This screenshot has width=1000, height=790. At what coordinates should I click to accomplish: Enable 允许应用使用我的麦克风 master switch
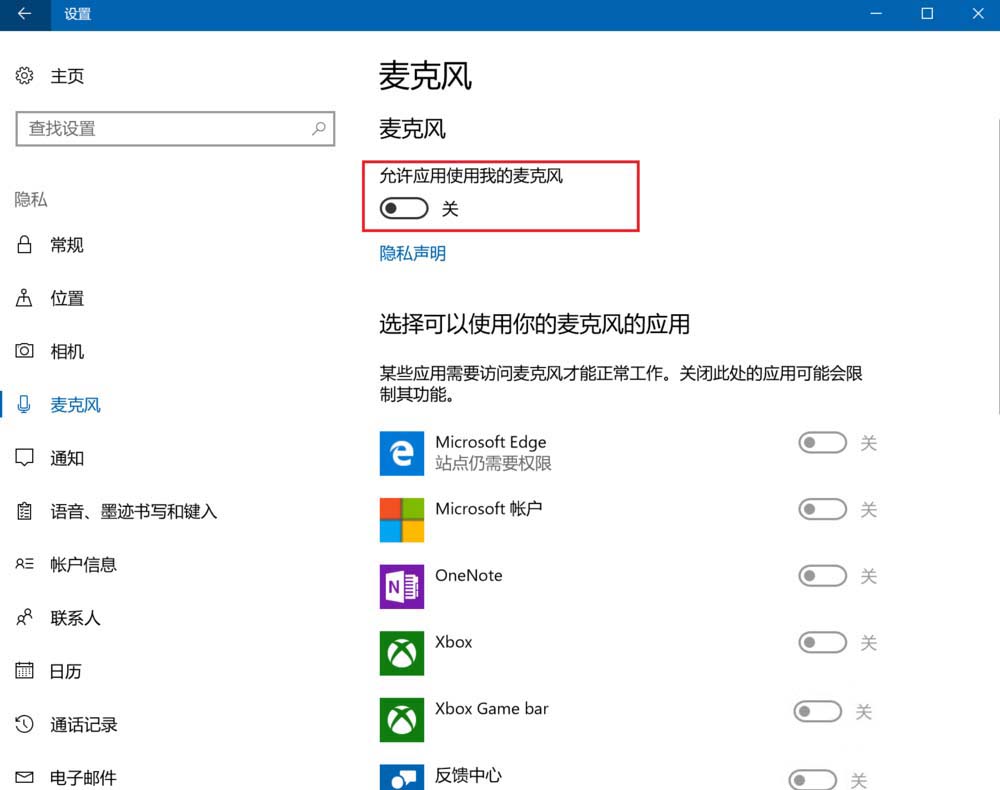pyautogui.click(x=403, y=208)
